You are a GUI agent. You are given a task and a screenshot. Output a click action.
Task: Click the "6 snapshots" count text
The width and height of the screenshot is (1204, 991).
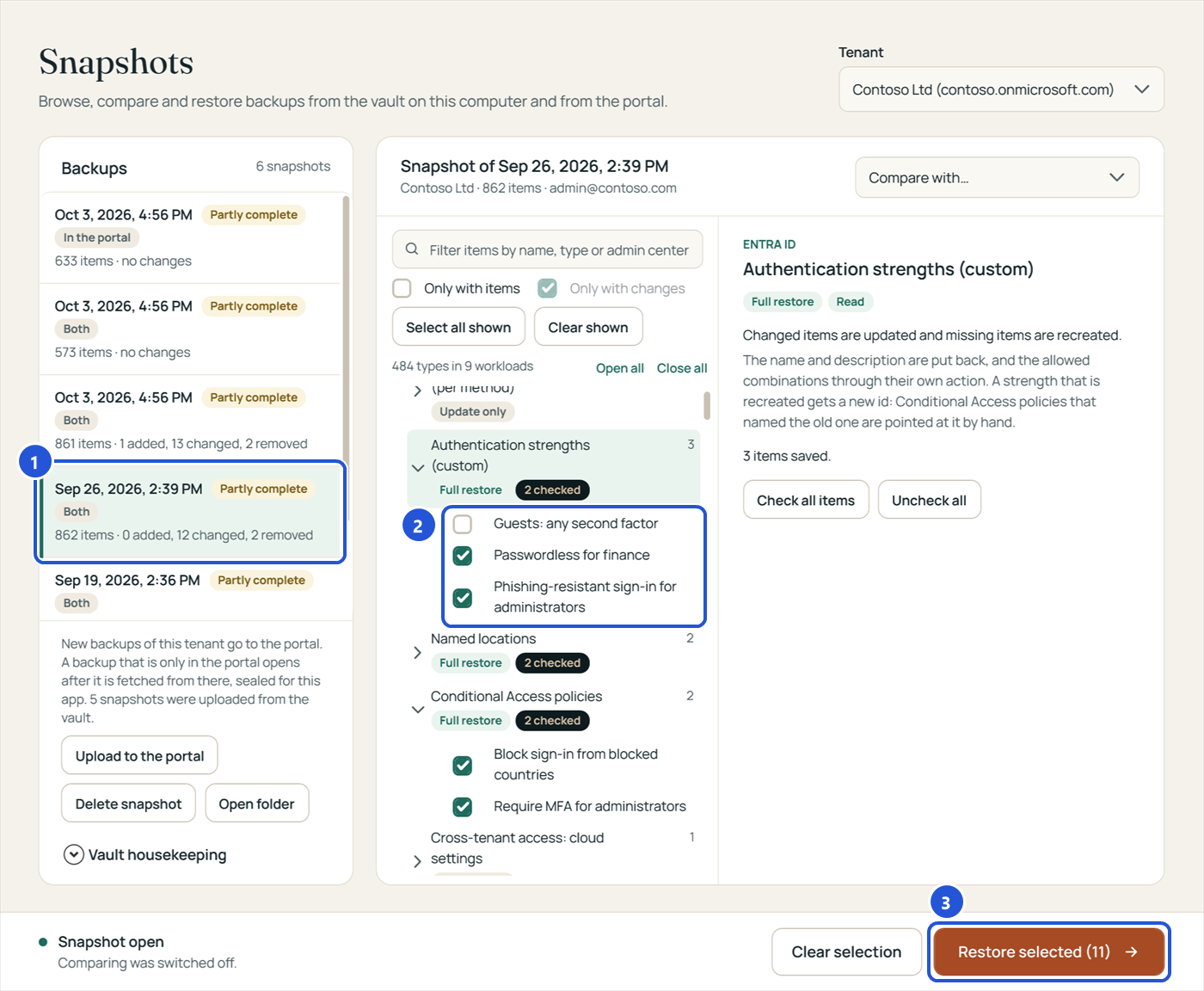[x=293, y=166]
